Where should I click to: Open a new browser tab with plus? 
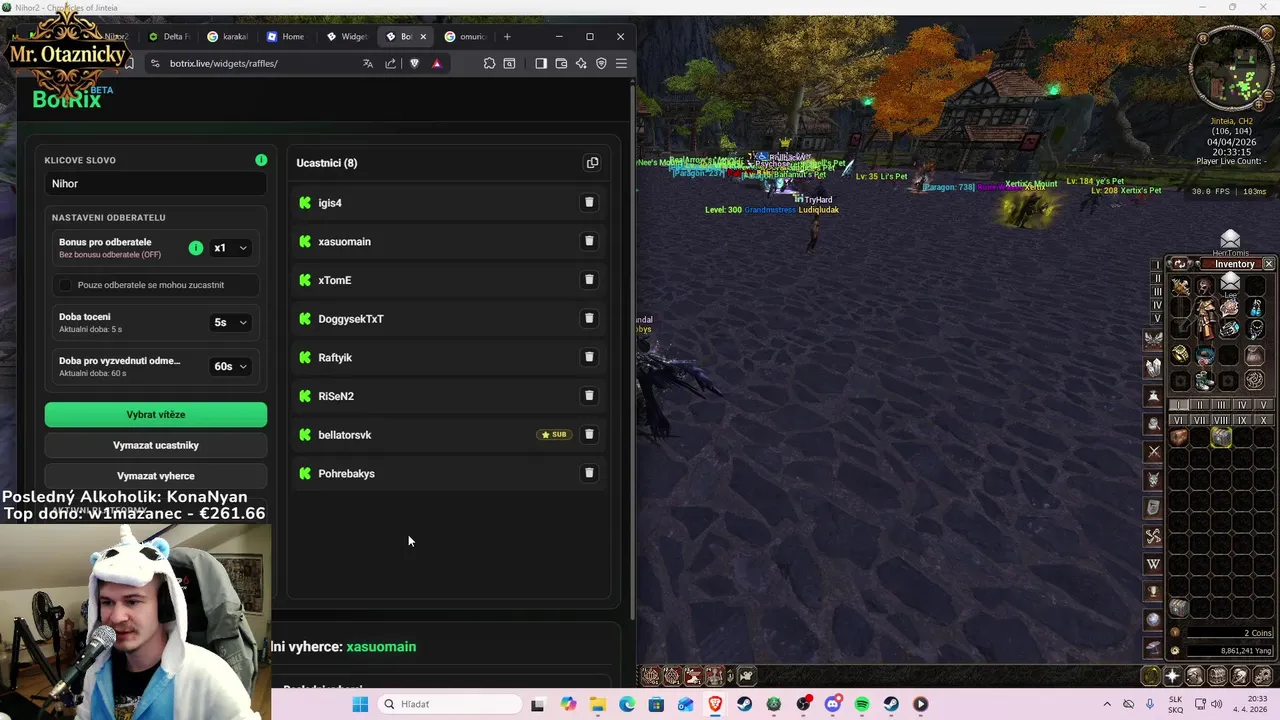pos(507,37)
